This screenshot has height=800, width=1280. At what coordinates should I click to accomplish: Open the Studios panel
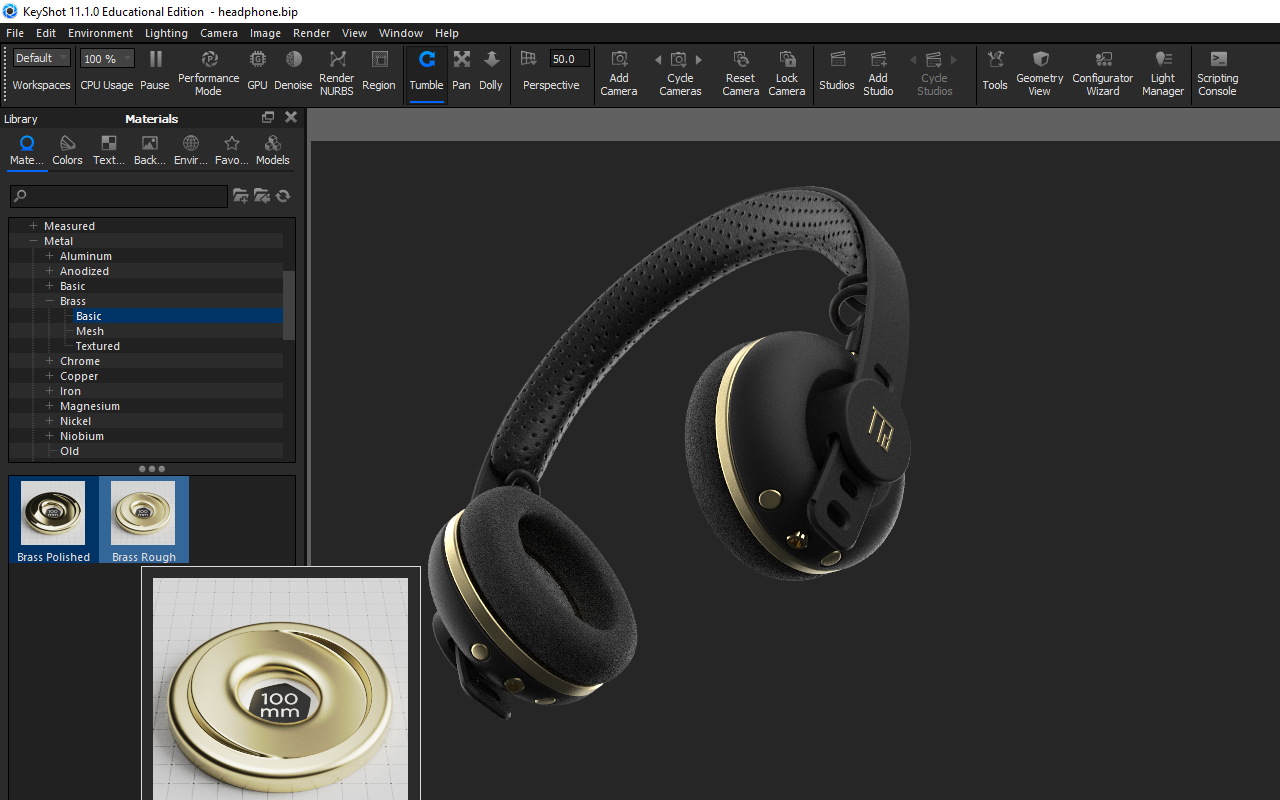[x=837, y=71]
